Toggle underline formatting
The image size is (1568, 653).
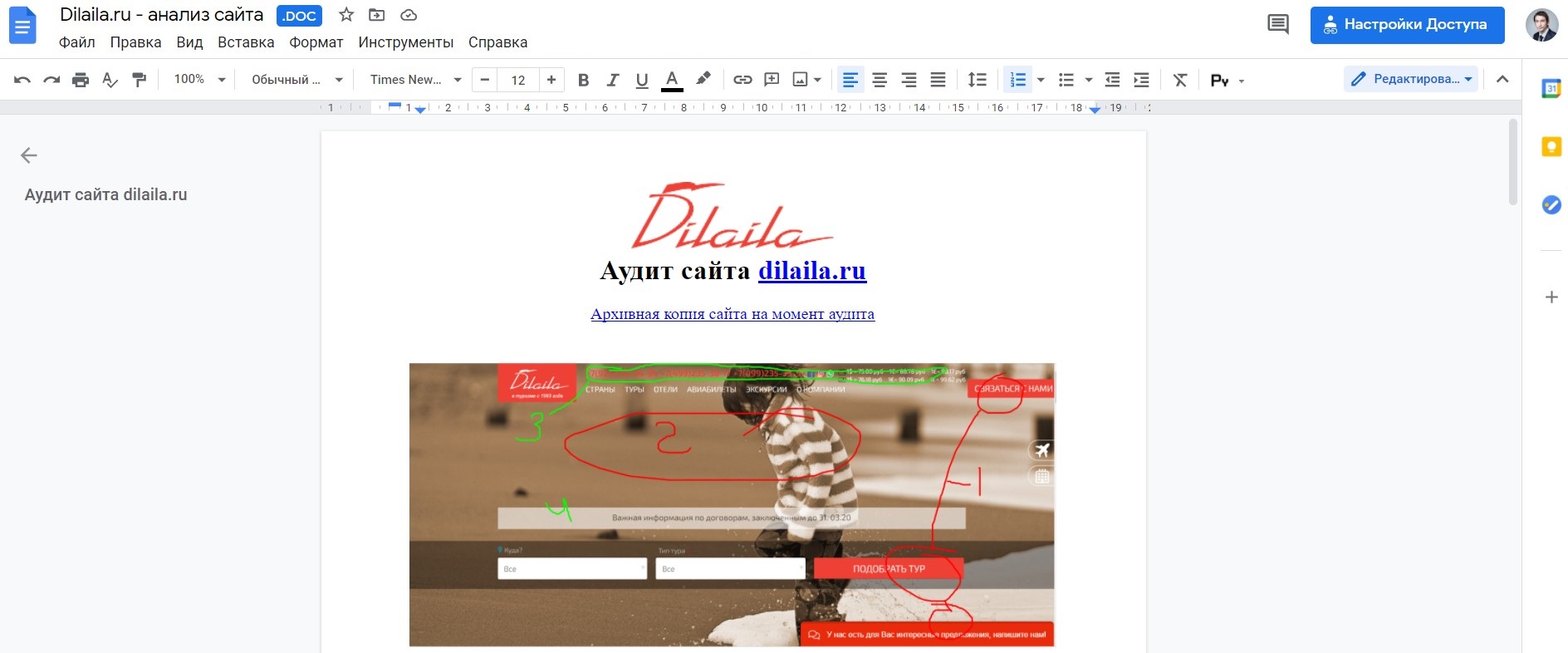(x=642, y=80)
